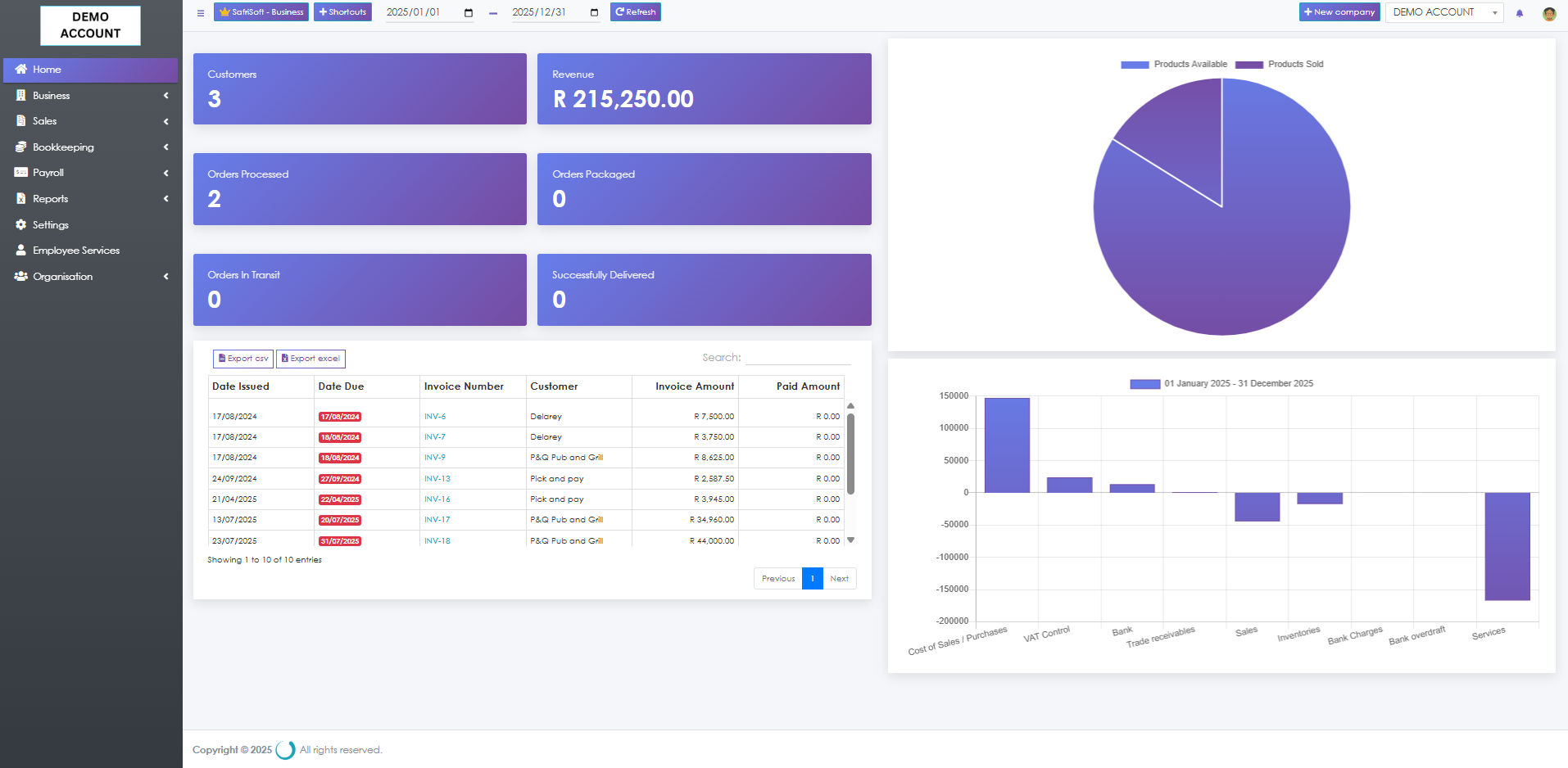1568x768 pixels.
Task: Click the Home house icon in sidebar
Action: [21, 70]
